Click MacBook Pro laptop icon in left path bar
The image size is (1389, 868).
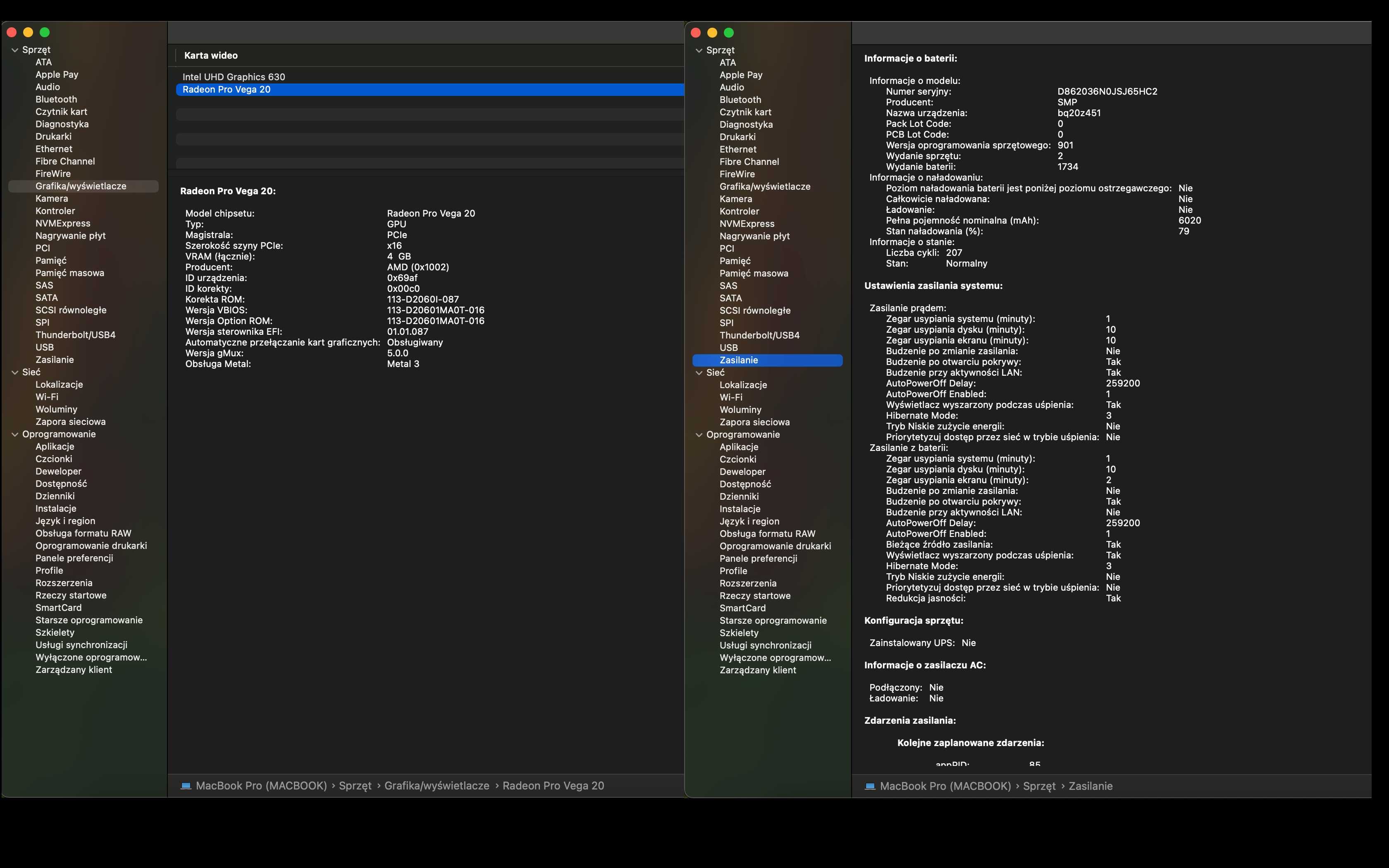pyautogui.click(x=185, y=786)
